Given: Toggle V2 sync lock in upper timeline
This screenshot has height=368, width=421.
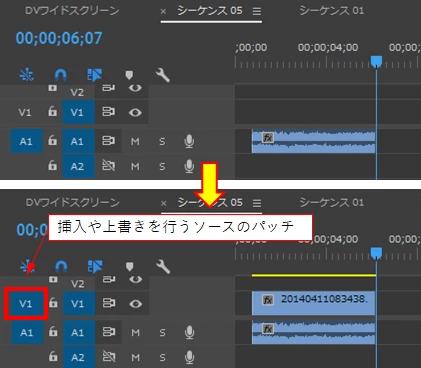Looking at the screenshot, I should pyautogui.click(x=108, y=88).
